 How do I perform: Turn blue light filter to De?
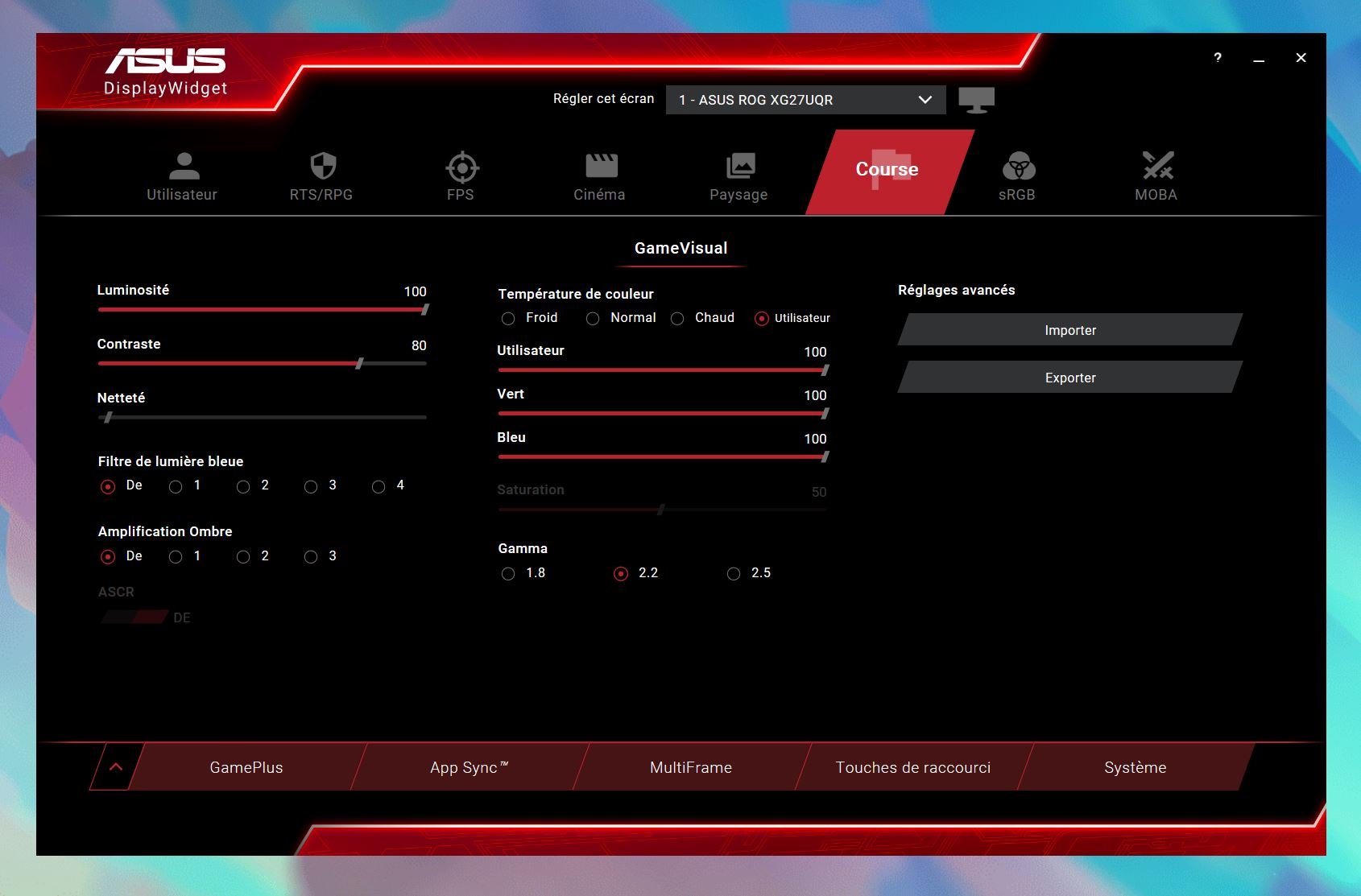[x=108, y=486]
